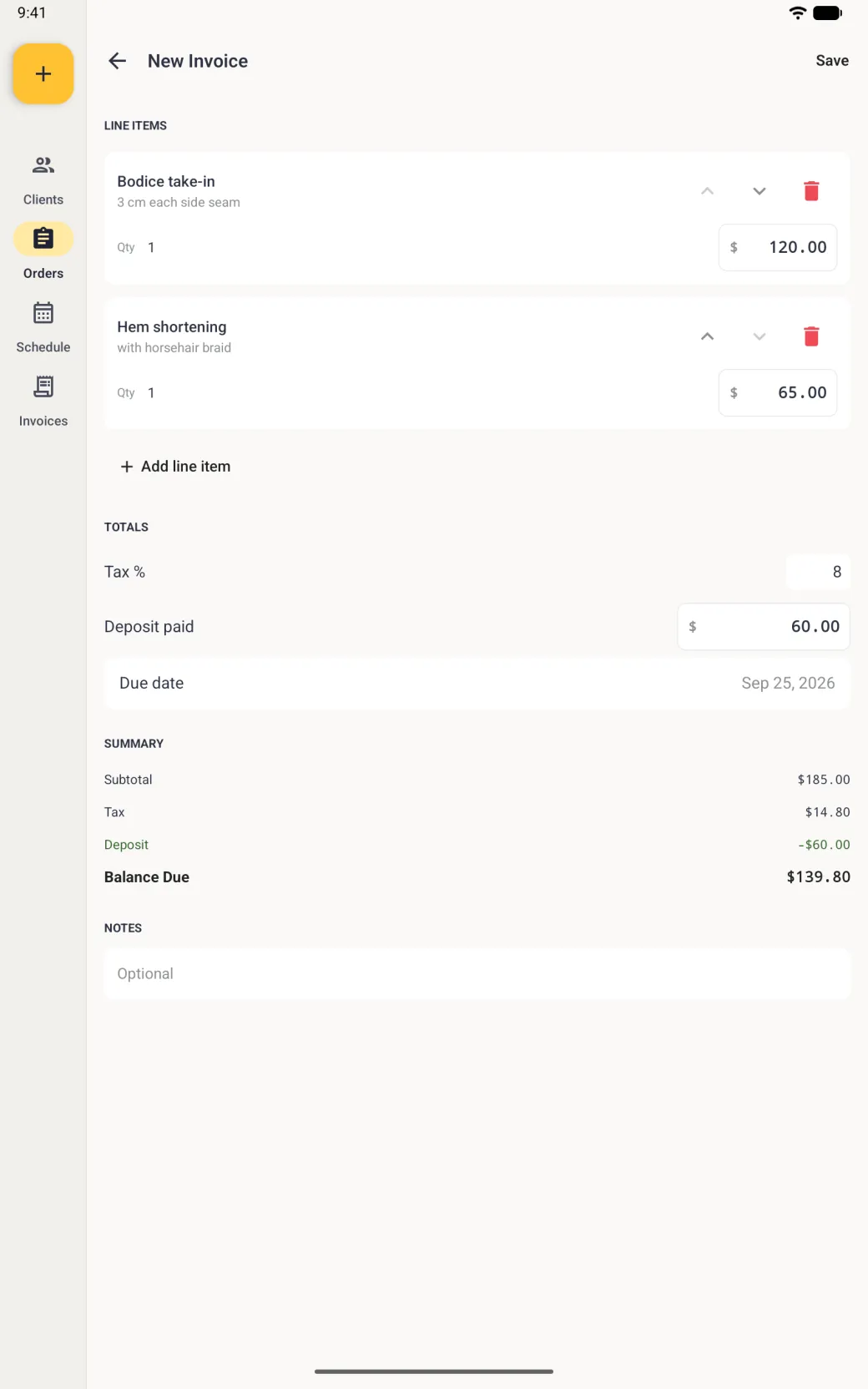This screenshot has width=868, height=1389.
Task: Tap the Optional notes field
Action: [477, 973]
